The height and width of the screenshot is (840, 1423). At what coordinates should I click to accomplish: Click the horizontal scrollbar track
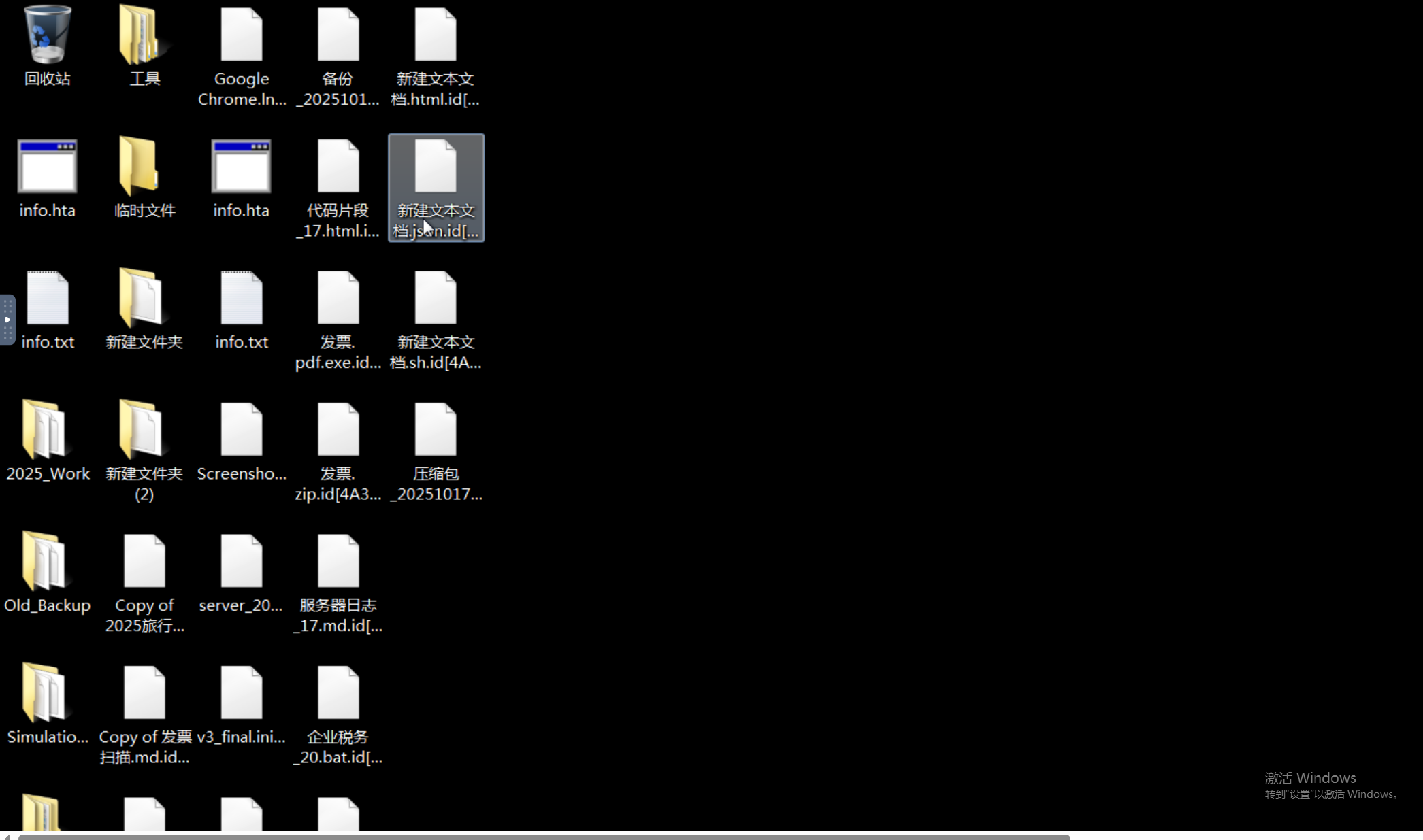tap(1245, 837)
